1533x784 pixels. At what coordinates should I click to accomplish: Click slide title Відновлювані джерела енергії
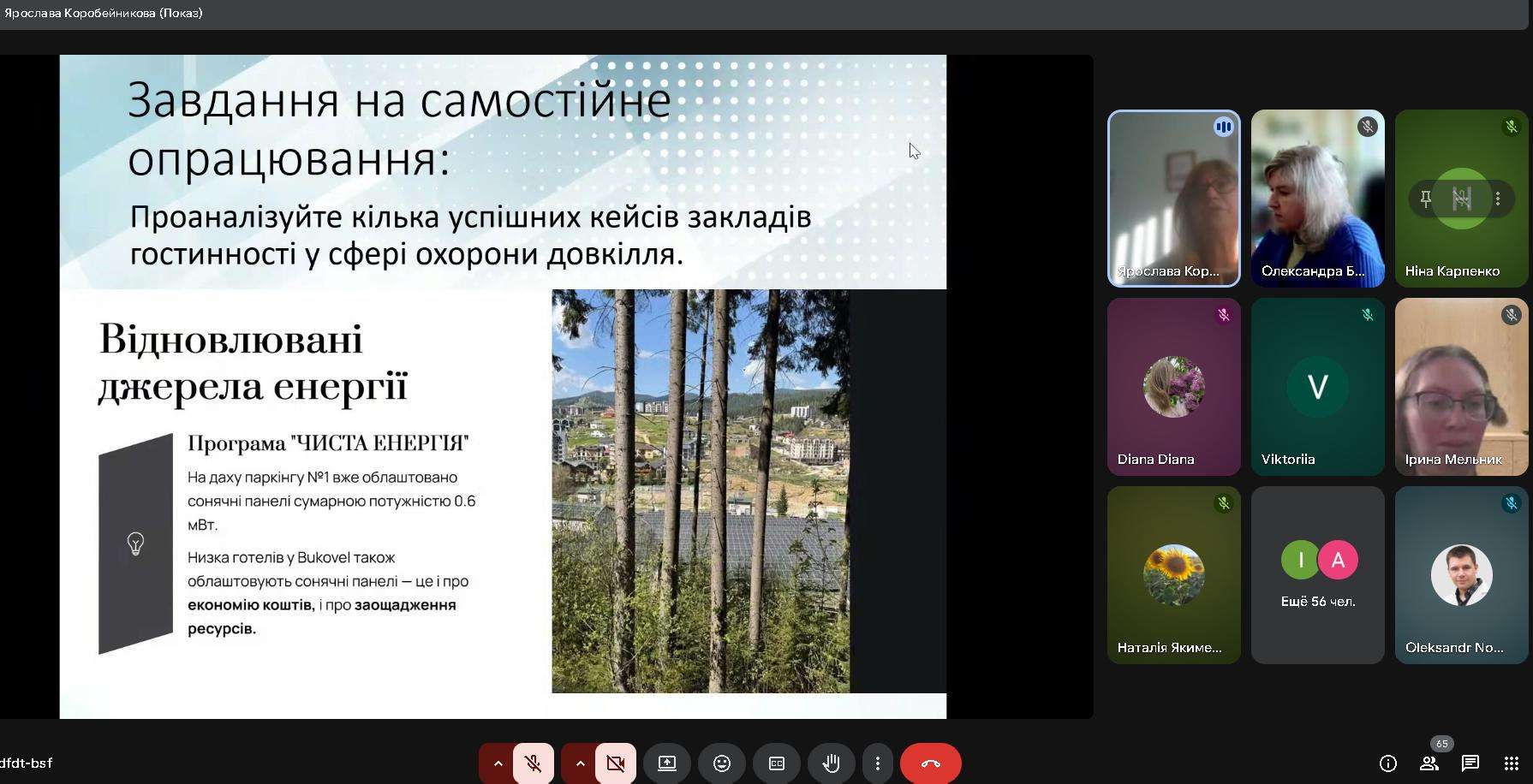[253, 362]
